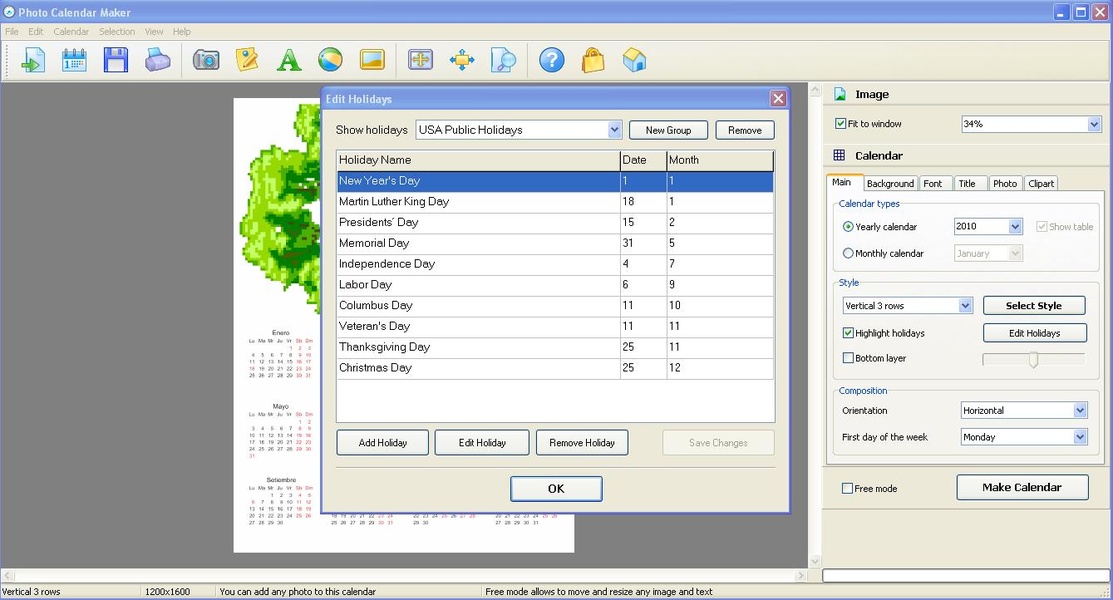Image resolution: width=1113 pixels, height=600 pixels.
Task: Open the First day of week dropdown
Action: pyautogui.click(x=1080, y=437)
